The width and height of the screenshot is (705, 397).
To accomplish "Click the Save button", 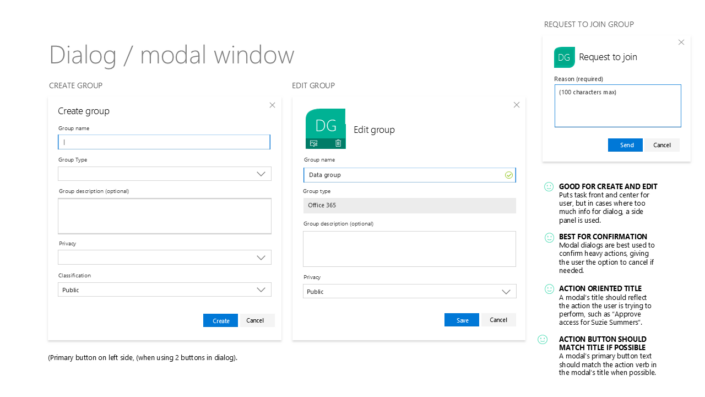I will pos(462,320).
